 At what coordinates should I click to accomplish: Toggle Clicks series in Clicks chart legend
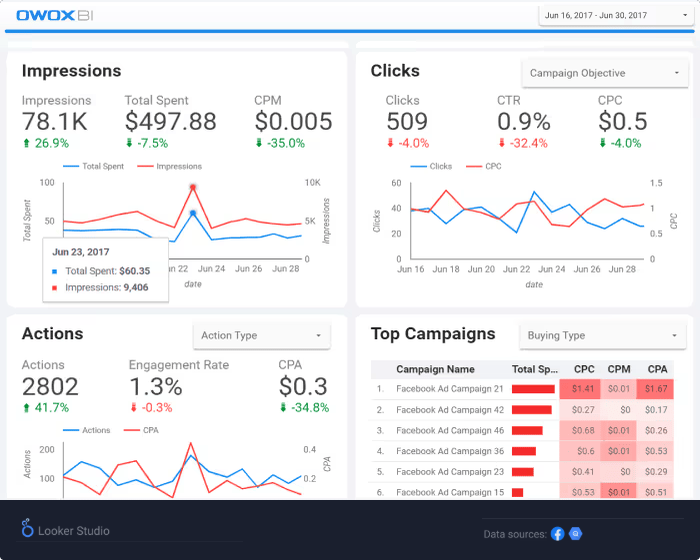tap(431, 166)
